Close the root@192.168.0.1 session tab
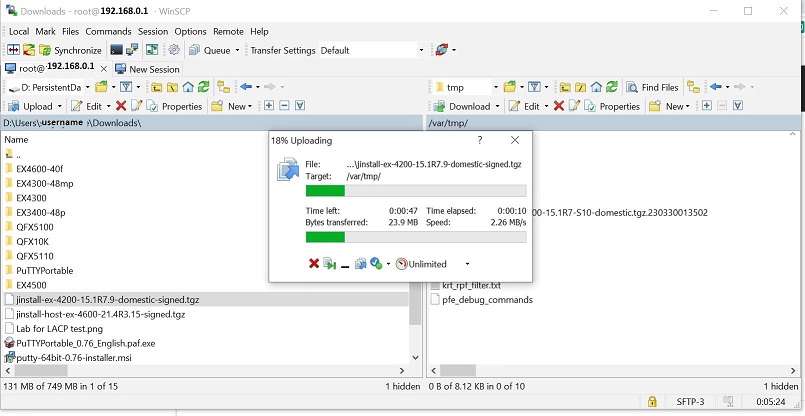The width and height of the screenshot is (805, 416). pos(104,68)
